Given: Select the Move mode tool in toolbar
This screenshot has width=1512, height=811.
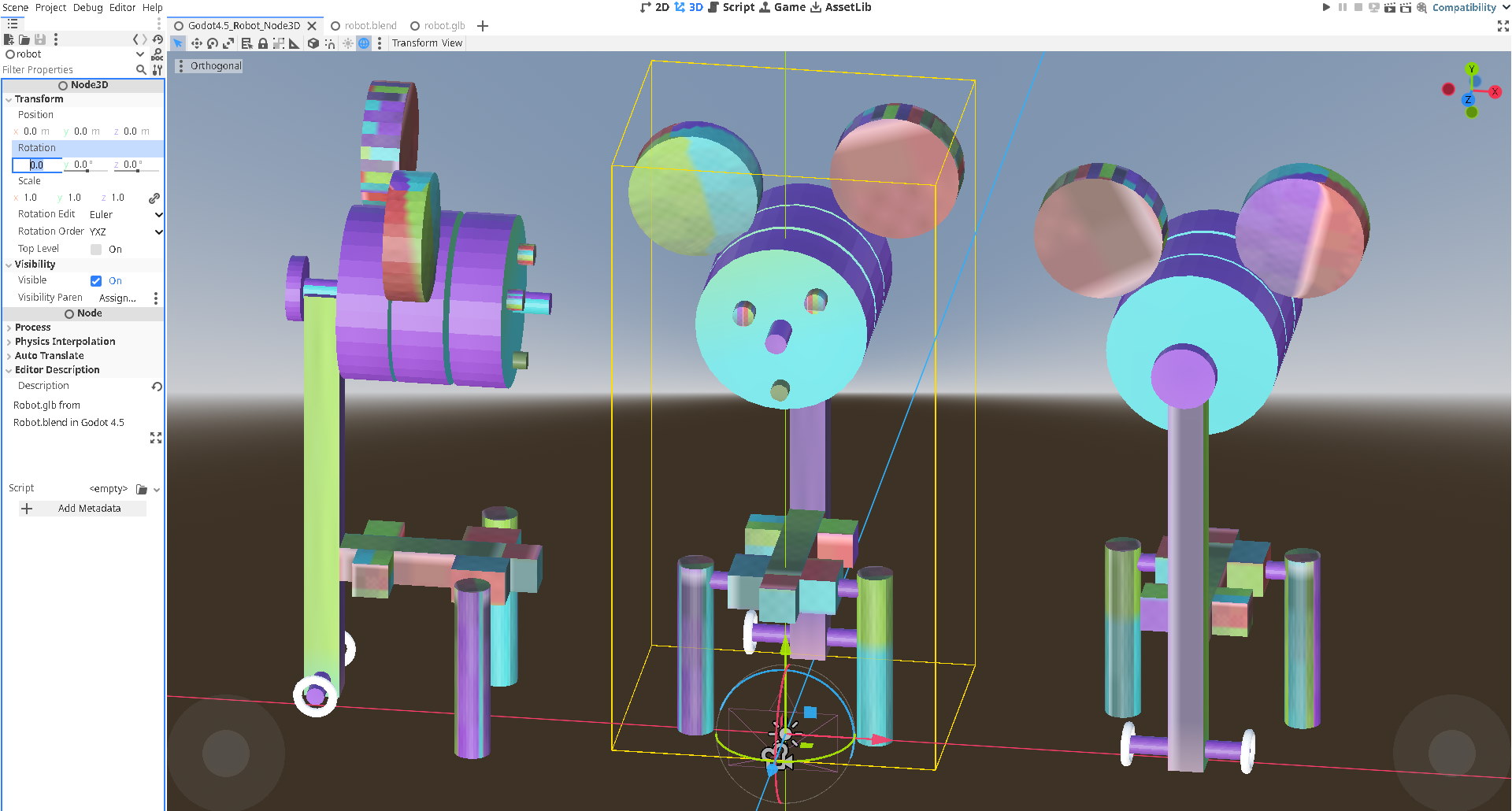Looking at the screenshot, I should point(196,43).
